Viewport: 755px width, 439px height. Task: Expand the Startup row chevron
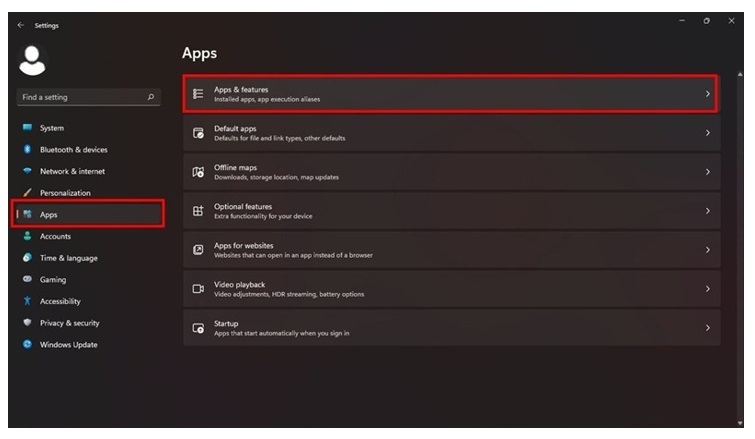pyautogui.click(x=707, y=328)
